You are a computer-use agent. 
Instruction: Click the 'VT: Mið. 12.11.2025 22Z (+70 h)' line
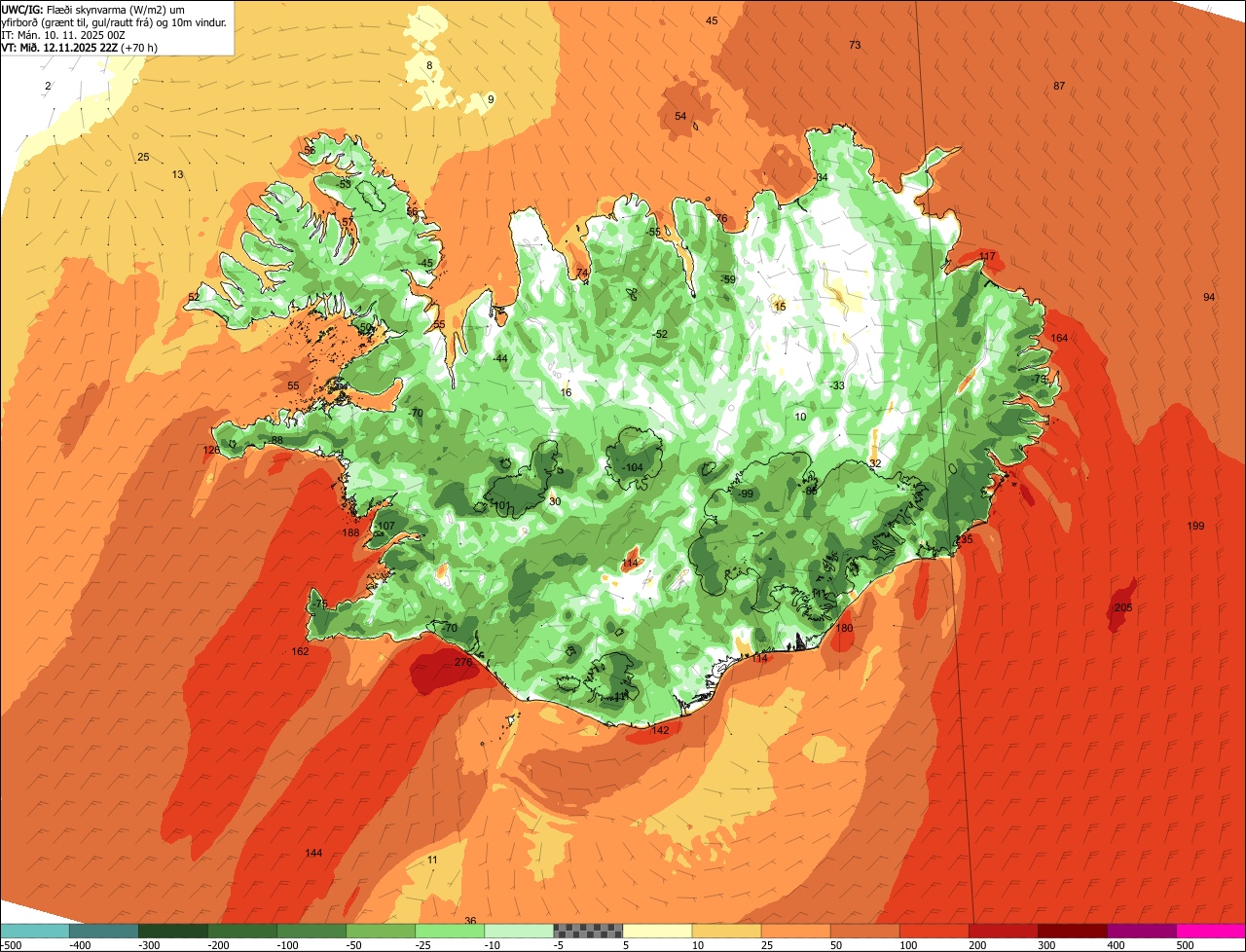coord(80,47)
